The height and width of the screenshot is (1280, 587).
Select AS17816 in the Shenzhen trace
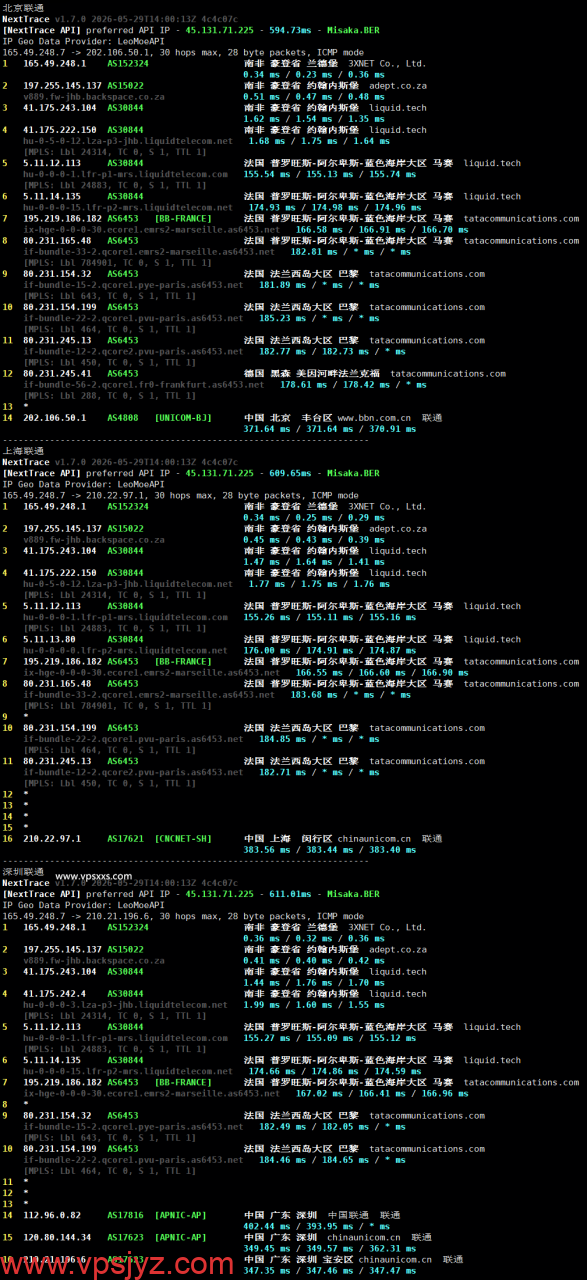coord(125,1215)
